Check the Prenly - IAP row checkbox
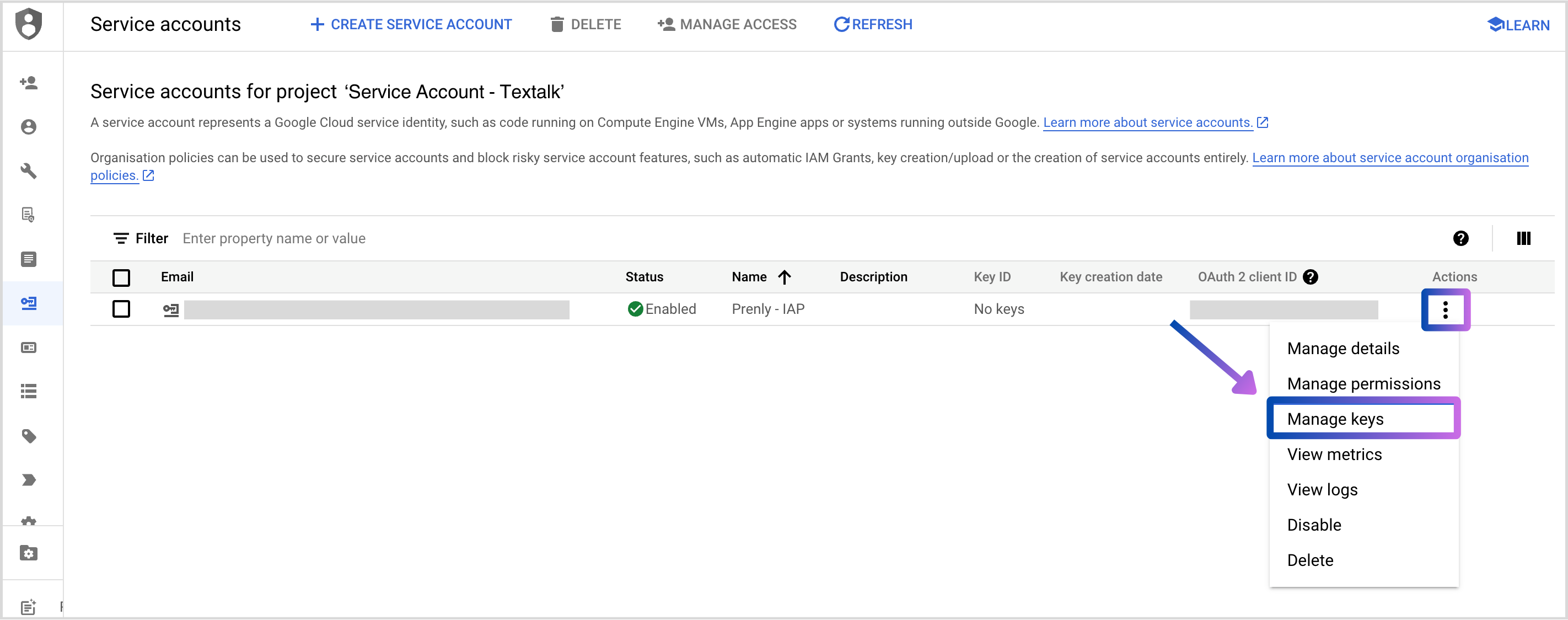Screen dimensions: 1568x620 [x=121, y=309]
